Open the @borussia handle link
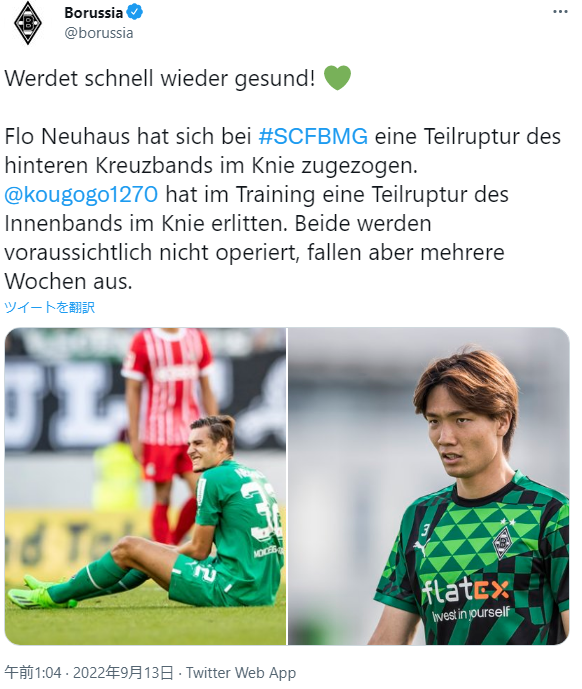 (99, 33)
